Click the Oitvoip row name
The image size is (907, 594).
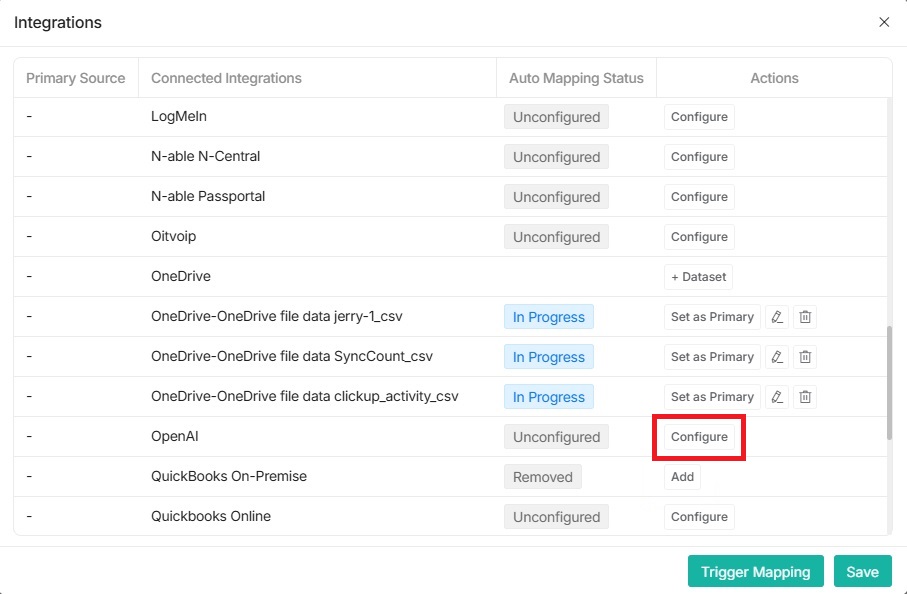click(174, 236)
